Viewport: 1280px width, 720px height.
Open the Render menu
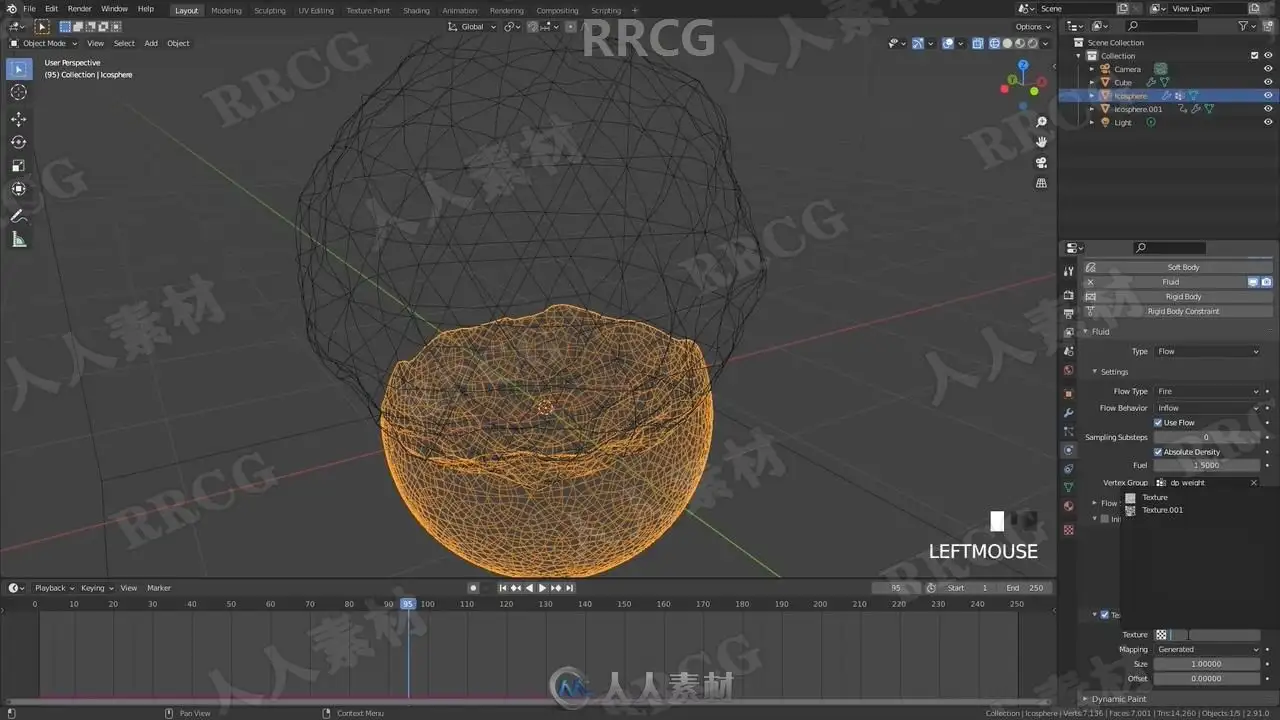point(79,9)
